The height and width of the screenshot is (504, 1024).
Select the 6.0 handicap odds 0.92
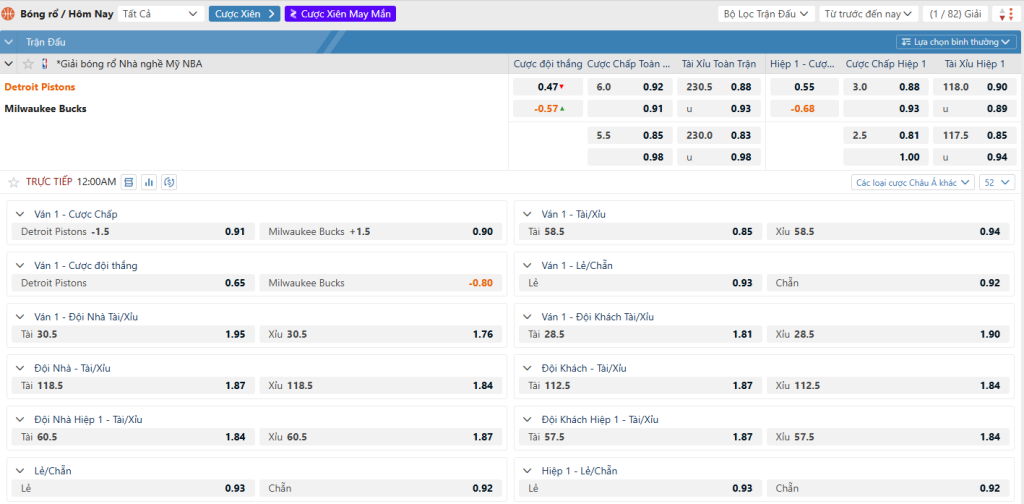pos(630,87)
